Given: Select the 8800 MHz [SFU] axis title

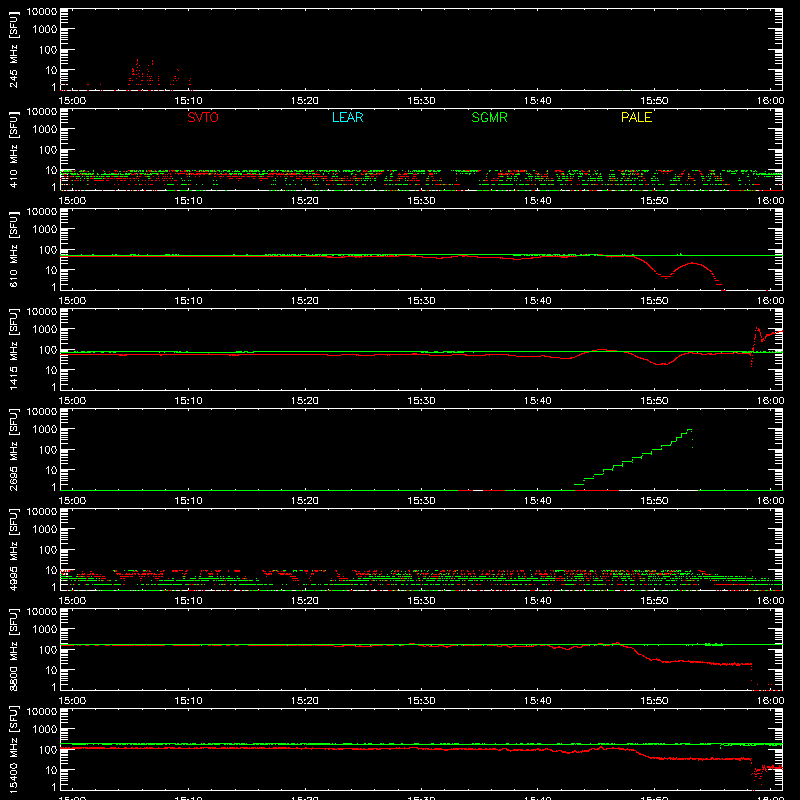Looking at the screenshot, I should (x=13, y=650).
